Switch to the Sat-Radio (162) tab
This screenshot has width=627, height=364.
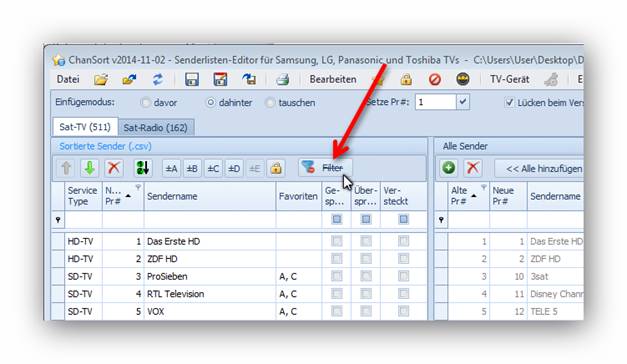(156, 128)
